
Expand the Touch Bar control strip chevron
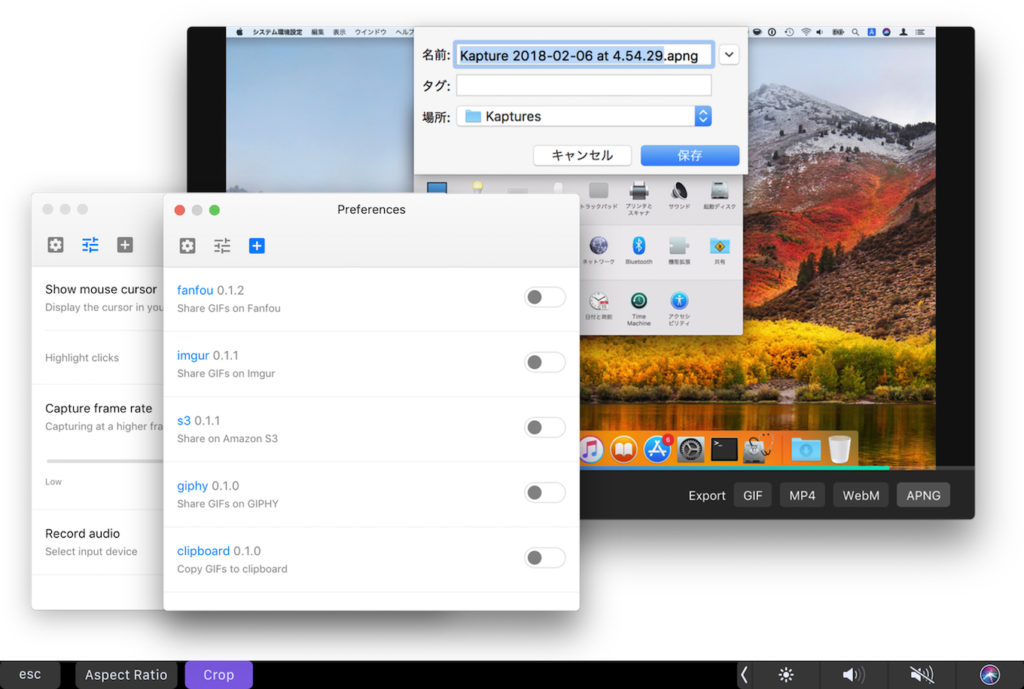click(744, 675)
